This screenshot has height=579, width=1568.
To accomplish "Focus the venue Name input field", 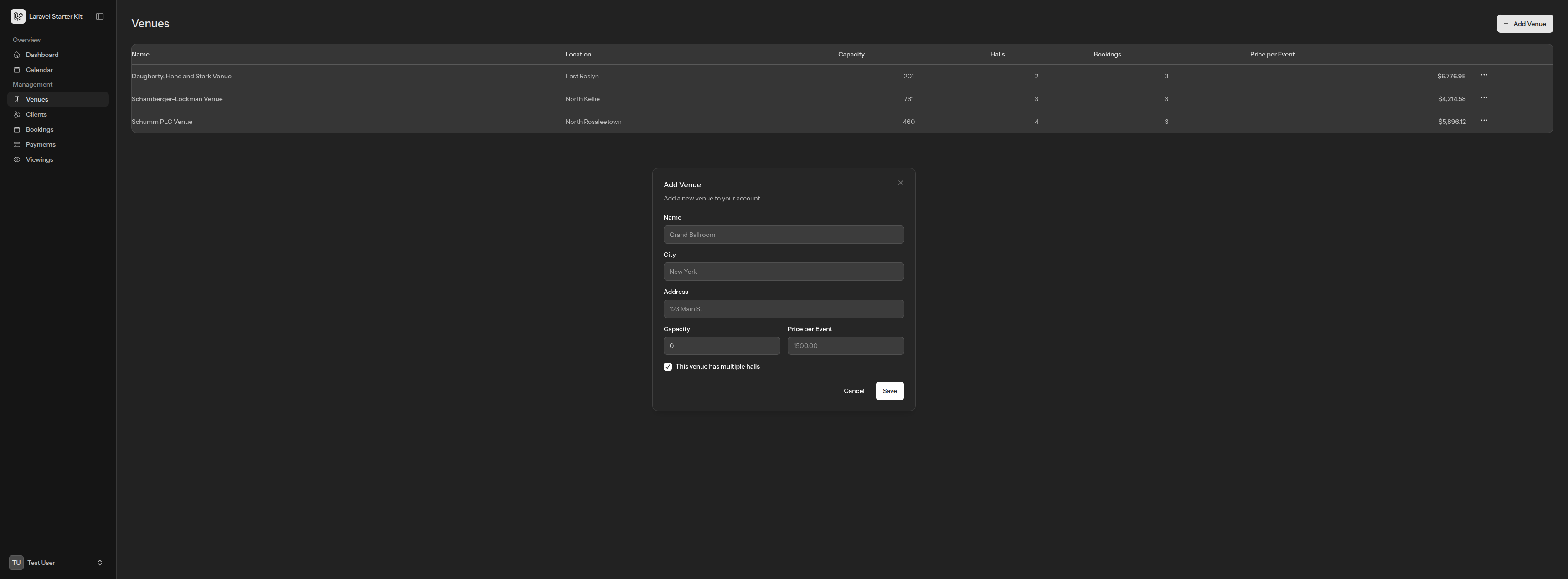I will (784, 235).
